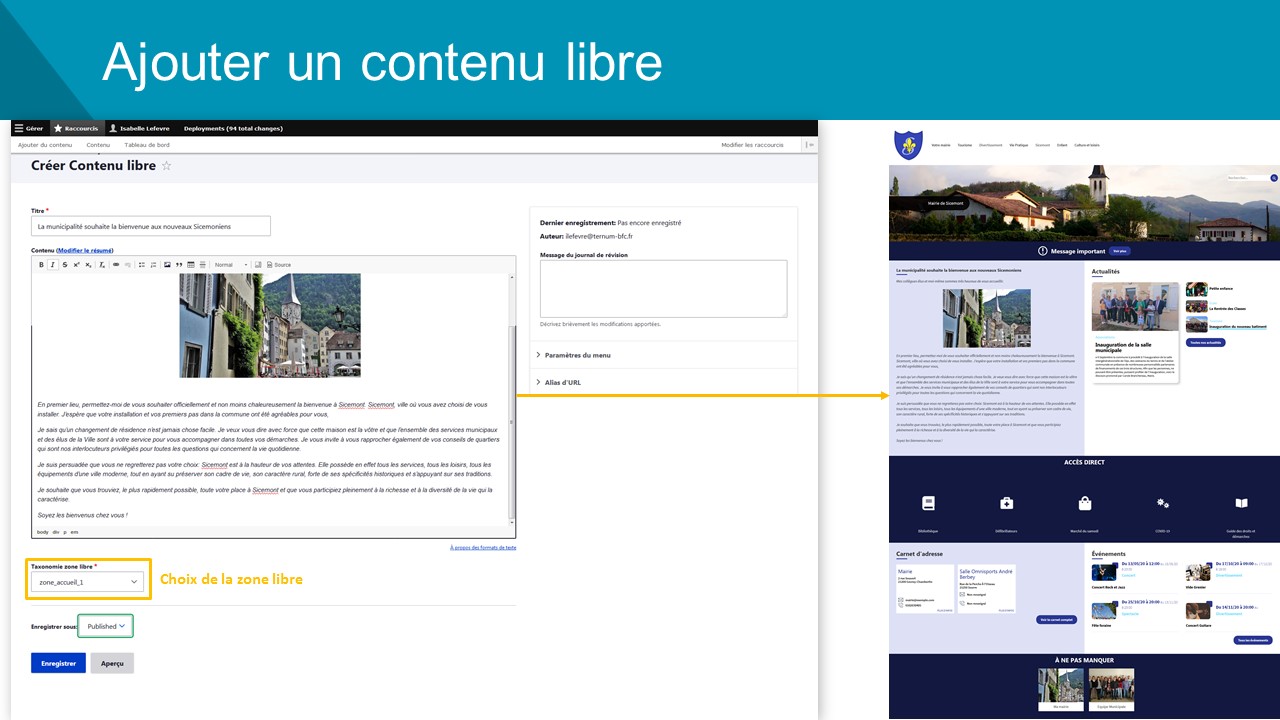Click into the 'Titre' text field

coord(150,226)
